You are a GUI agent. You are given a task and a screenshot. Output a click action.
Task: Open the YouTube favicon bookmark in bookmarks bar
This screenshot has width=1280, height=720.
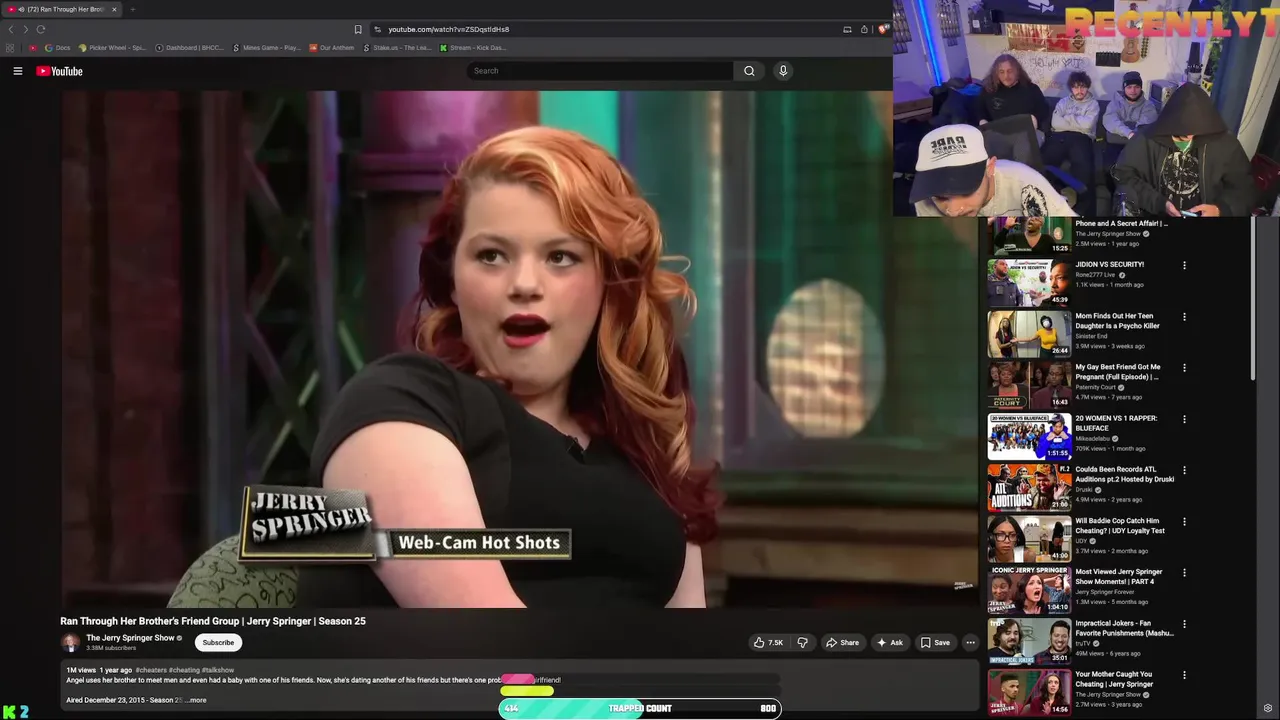pos(33,48)
